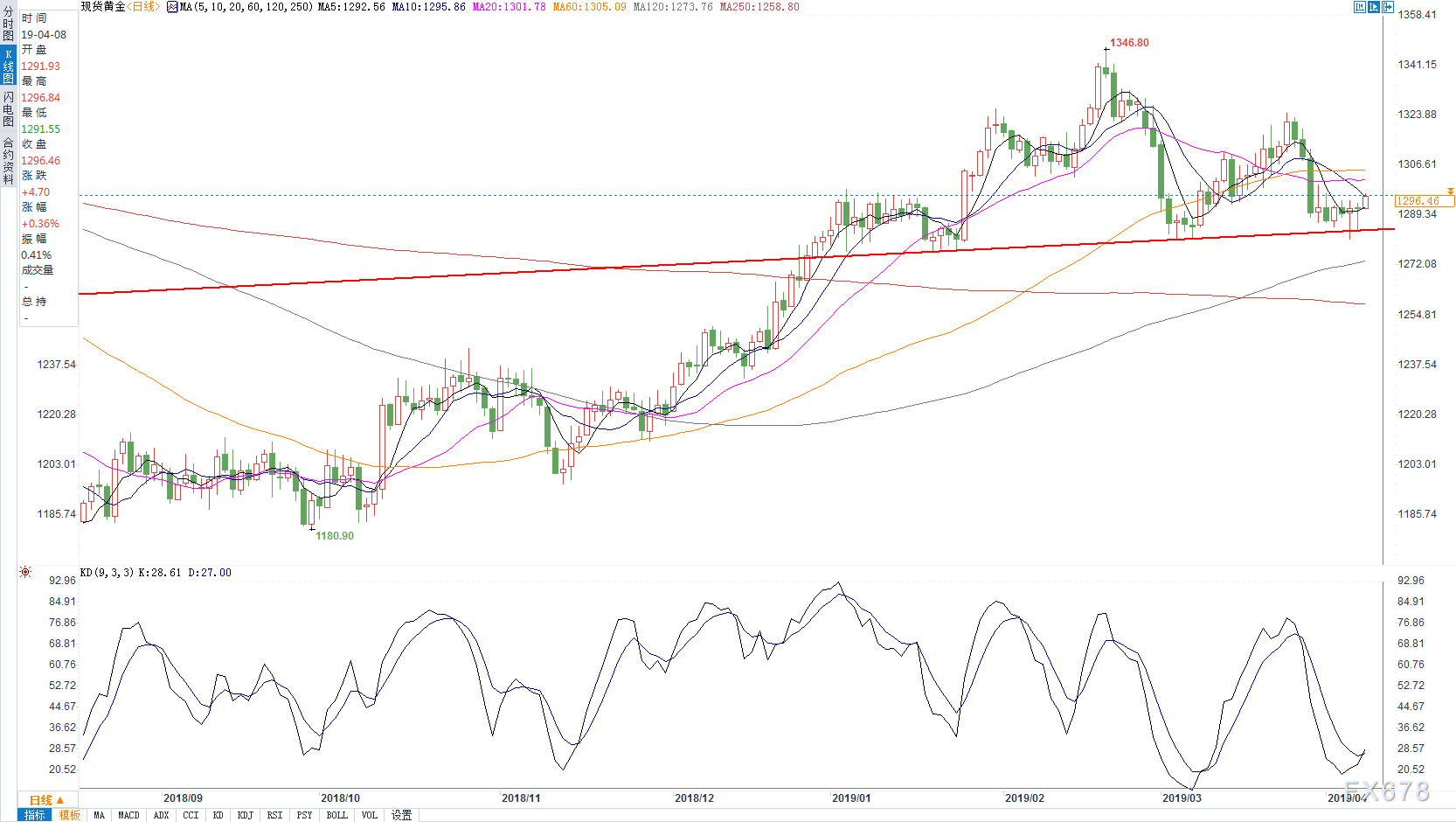
Task: Choose the PSY indicator button
Action: tap(305, 815)
